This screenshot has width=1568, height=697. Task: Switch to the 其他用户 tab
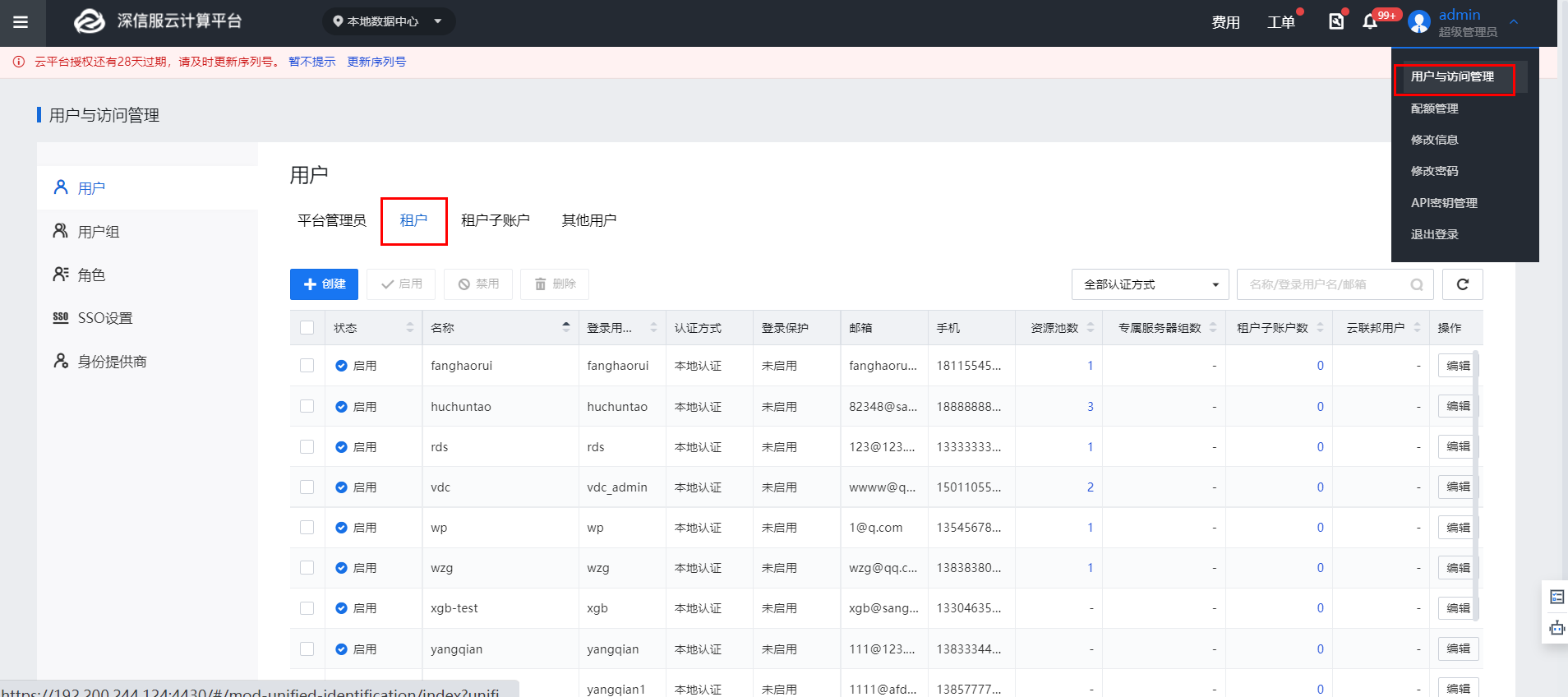[589, 220]
